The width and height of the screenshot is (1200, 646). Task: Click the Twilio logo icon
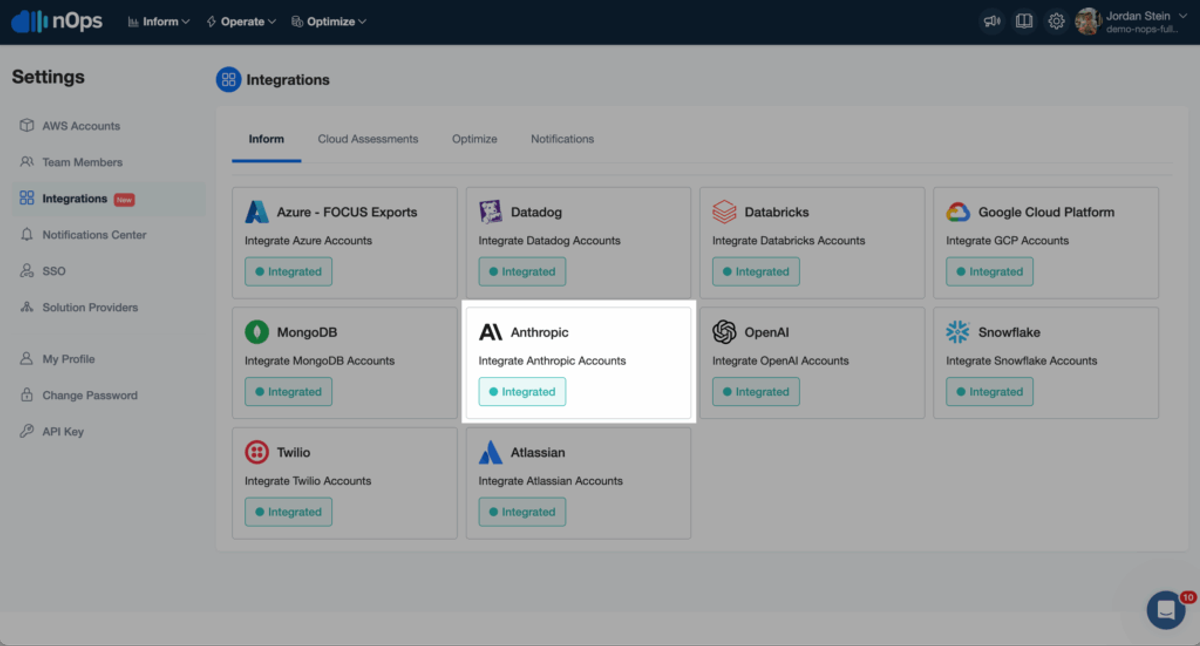pyautogui.click(x=257, y=452)
